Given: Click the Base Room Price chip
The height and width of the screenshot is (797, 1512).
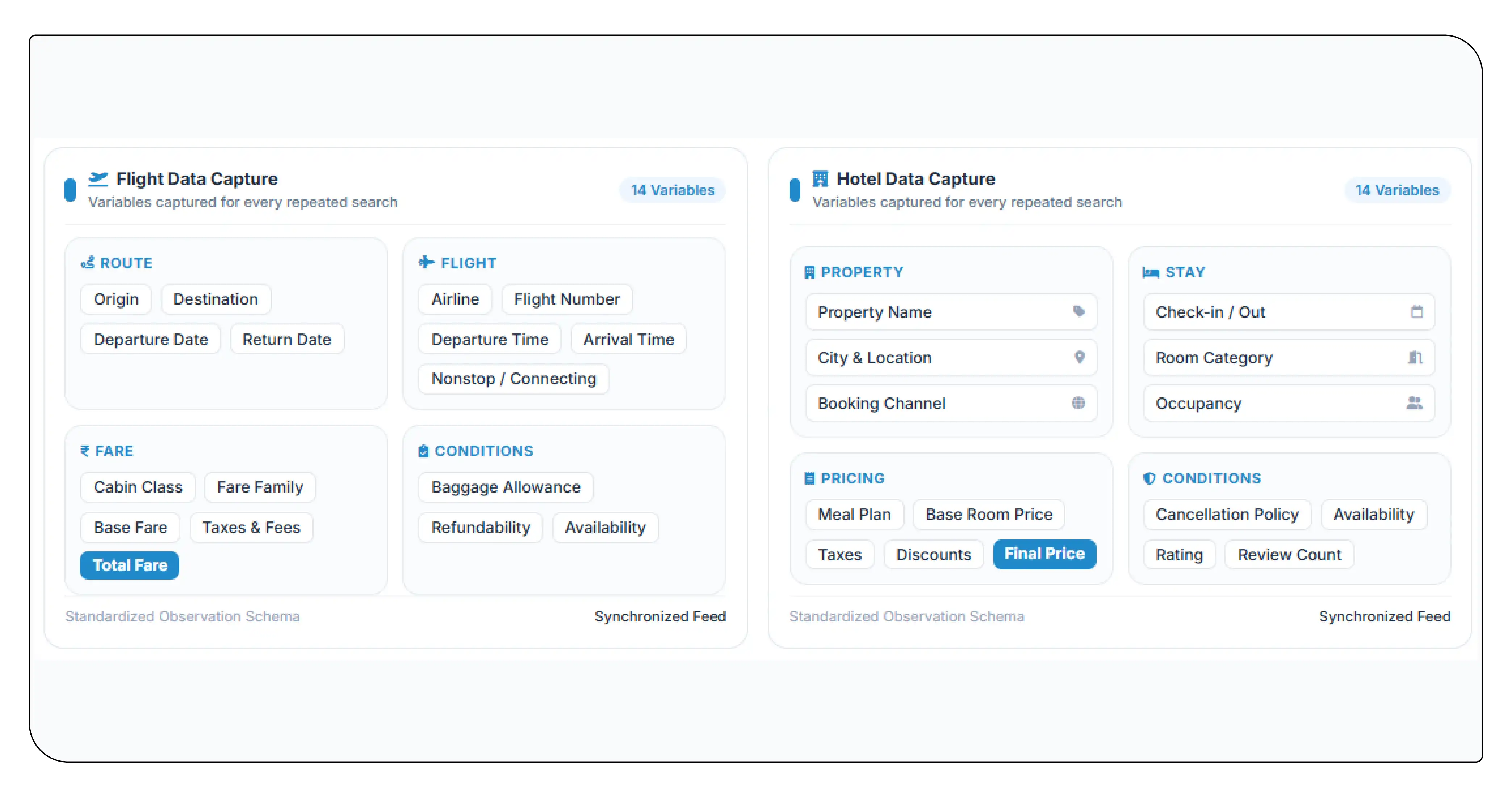Looking at the screenshot, I should (x=989, y=514).
